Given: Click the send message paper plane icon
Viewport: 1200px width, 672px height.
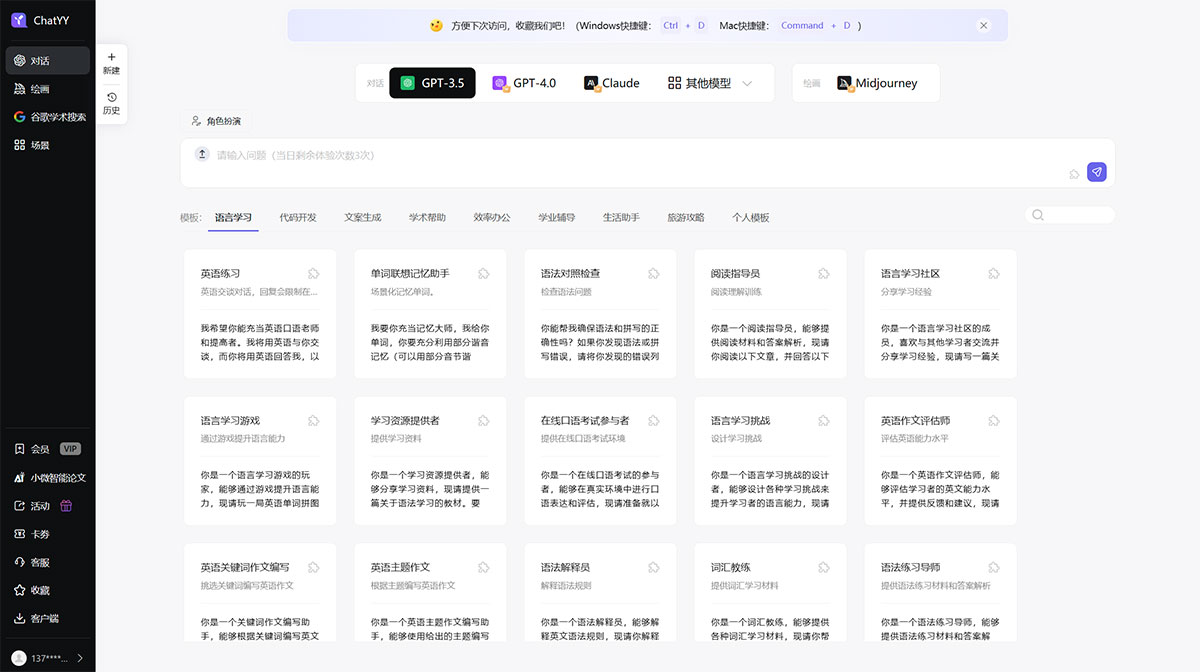Looking at the screenshot, I should pos(1097,172).
